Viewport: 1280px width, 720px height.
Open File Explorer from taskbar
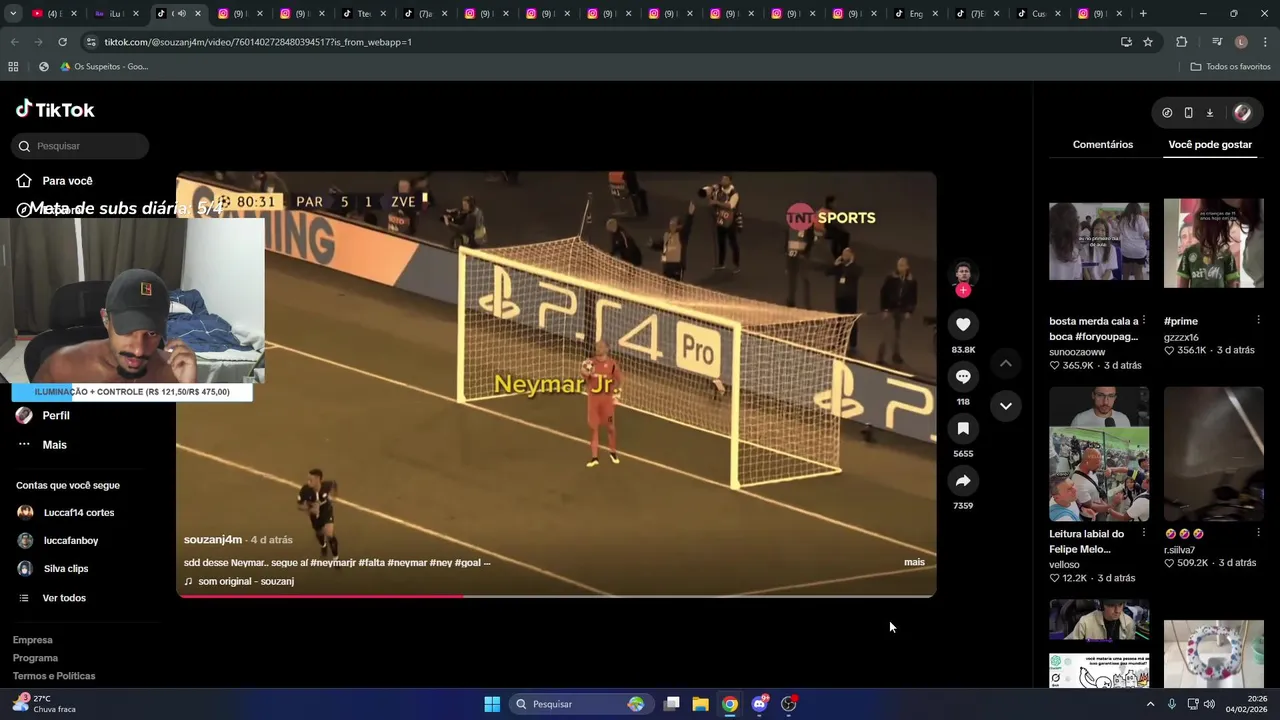[700, 704]
